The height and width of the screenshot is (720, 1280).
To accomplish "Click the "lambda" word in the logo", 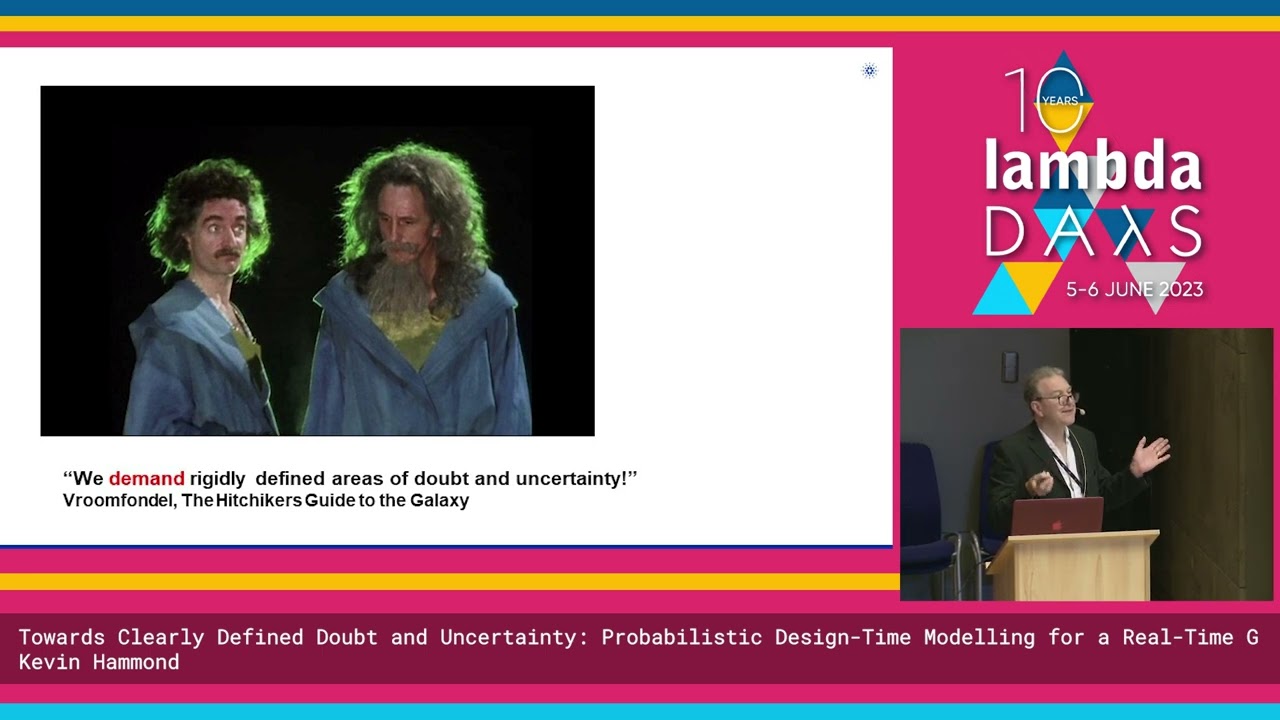I will click(1093, 164).
